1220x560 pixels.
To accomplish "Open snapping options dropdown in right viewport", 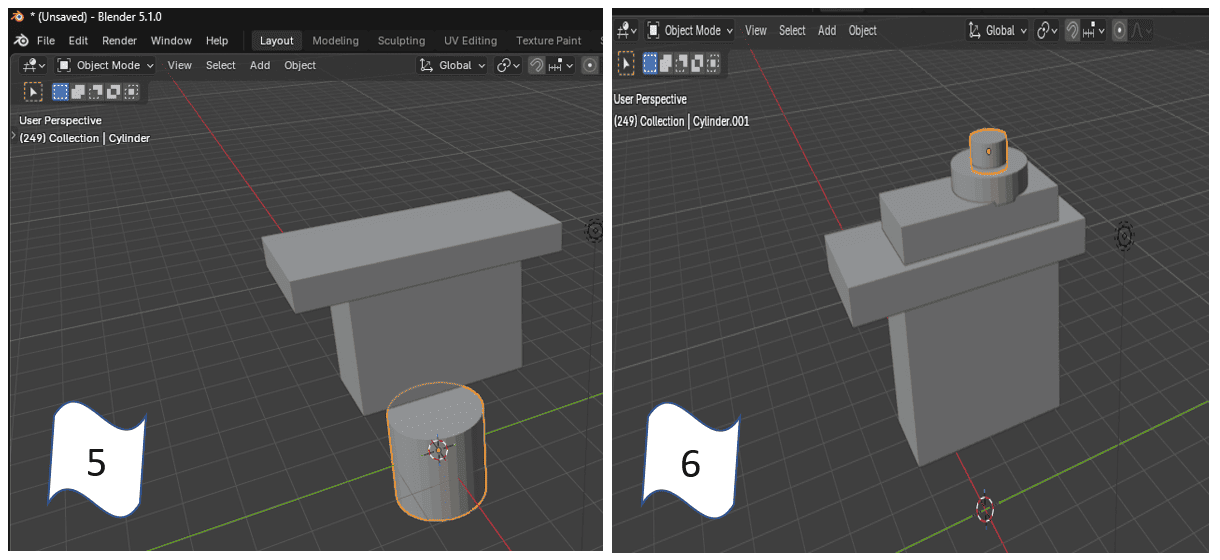I will pos(1094,30).
